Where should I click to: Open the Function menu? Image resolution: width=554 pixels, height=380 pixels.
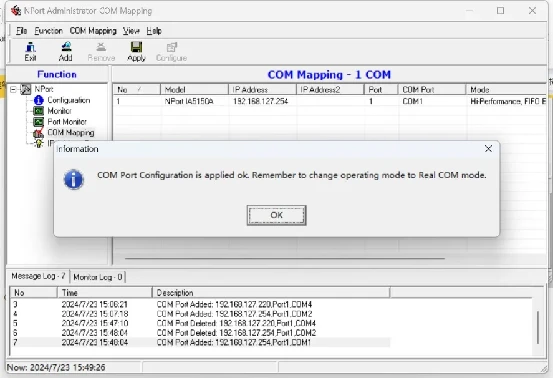(48, 31)
